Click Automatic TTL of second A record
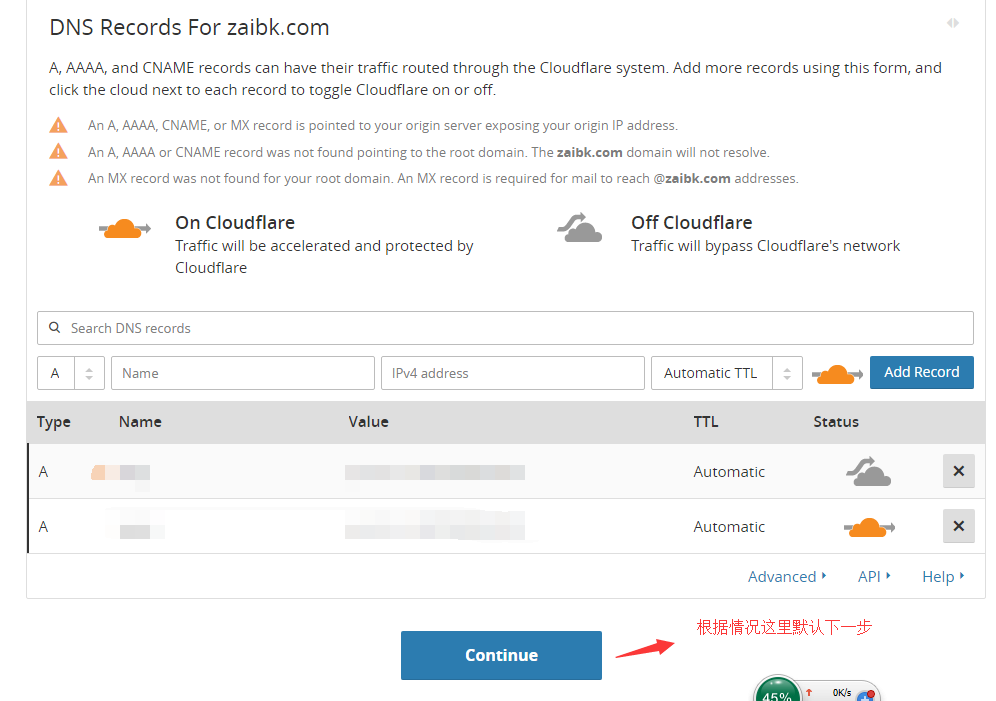This screenshot has width=996, height=701. (x=729, y=527)
